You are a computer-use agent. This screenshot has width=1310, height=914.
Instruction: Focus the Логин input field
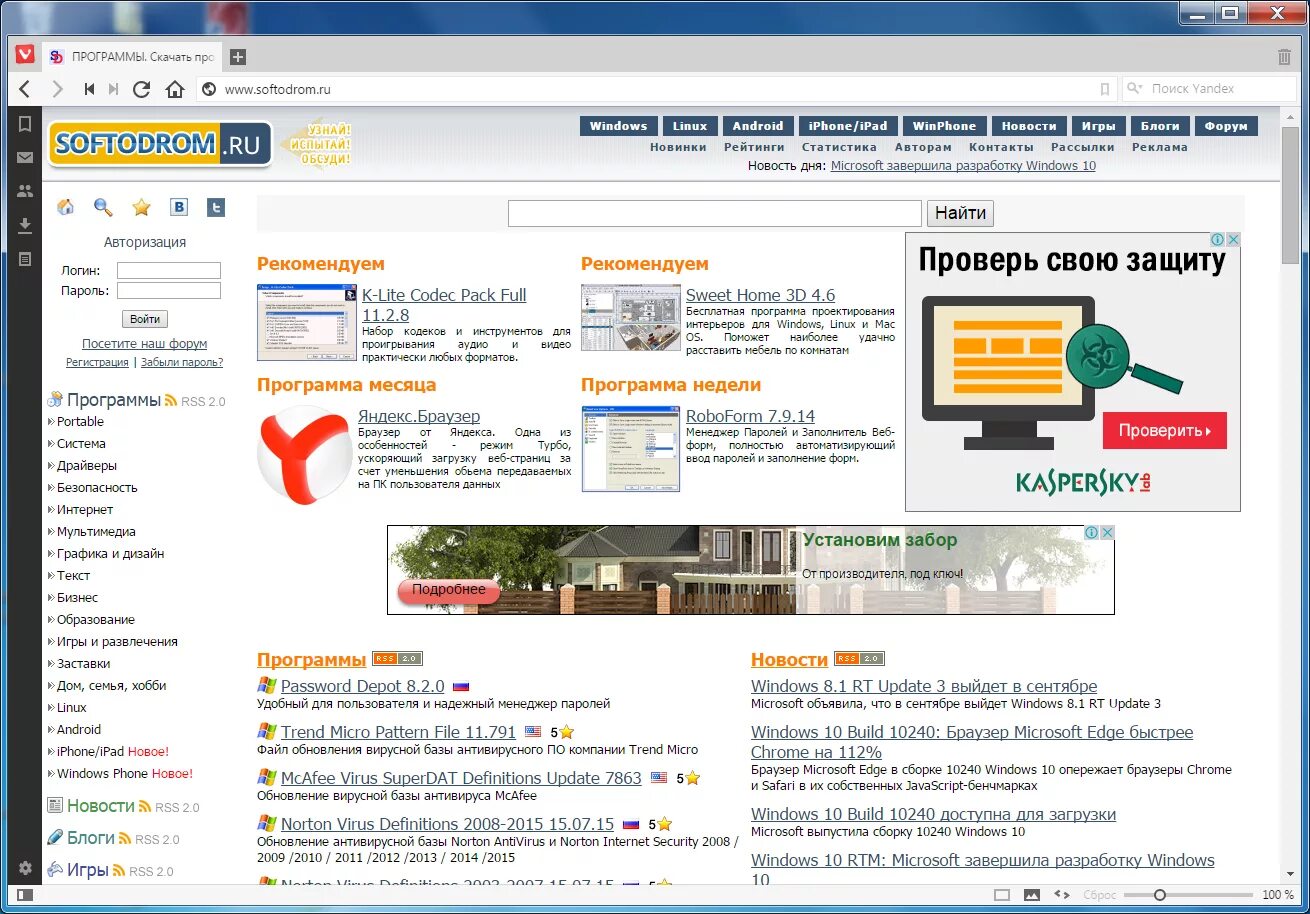coord(169,270)
